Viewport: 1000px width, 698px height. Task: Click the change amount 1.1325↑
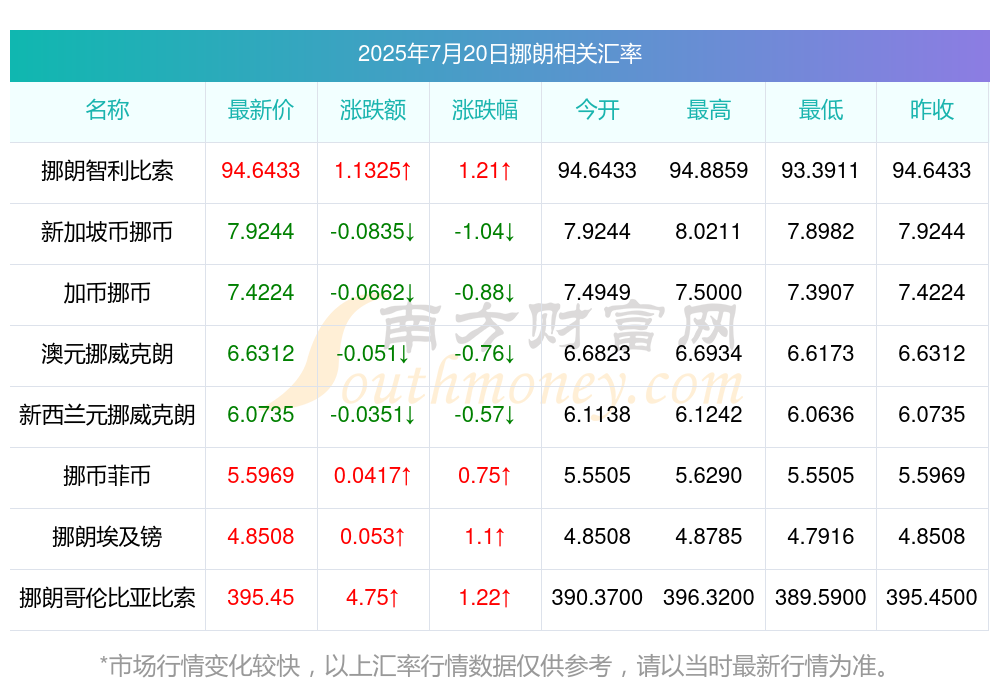373,171
